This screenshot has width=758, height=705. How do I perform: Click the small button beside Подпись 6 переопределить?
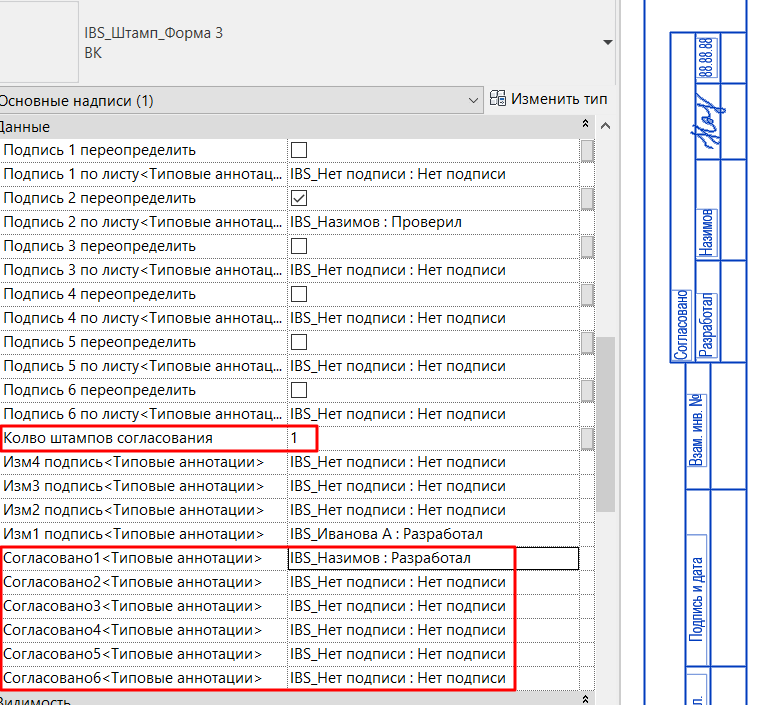[587, 390]
